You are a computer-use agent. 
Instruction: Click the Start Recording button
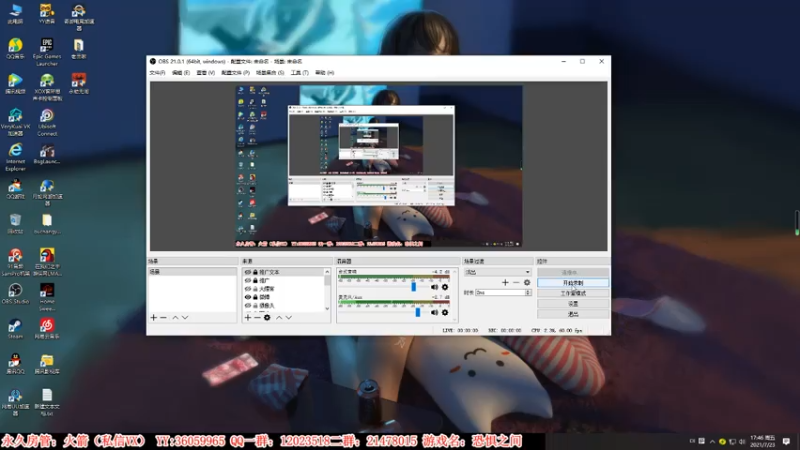coord(573,283)
